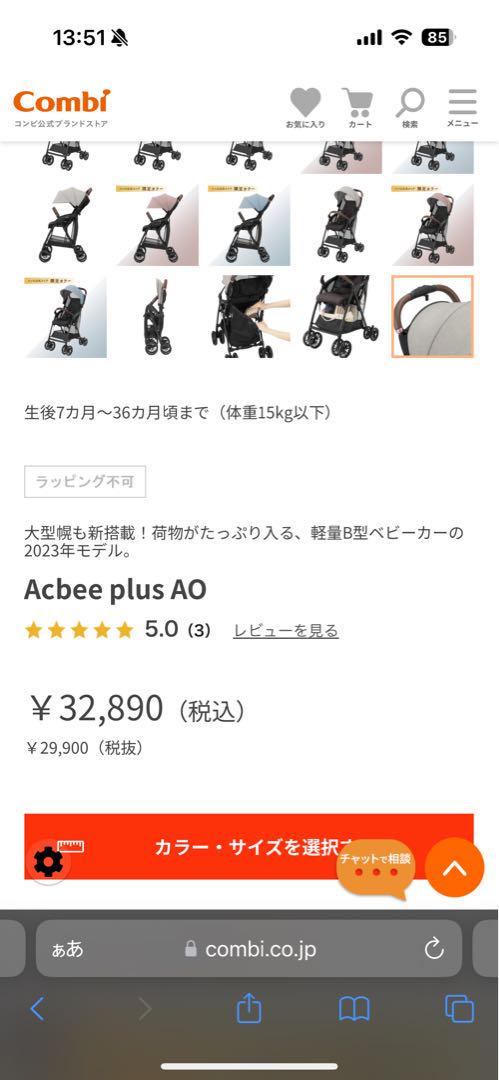Tap the orange scroll-to-top arrow button
The height and width of the screenshot is (1080, 499).
pyautogui.click(x=454, y=867)
